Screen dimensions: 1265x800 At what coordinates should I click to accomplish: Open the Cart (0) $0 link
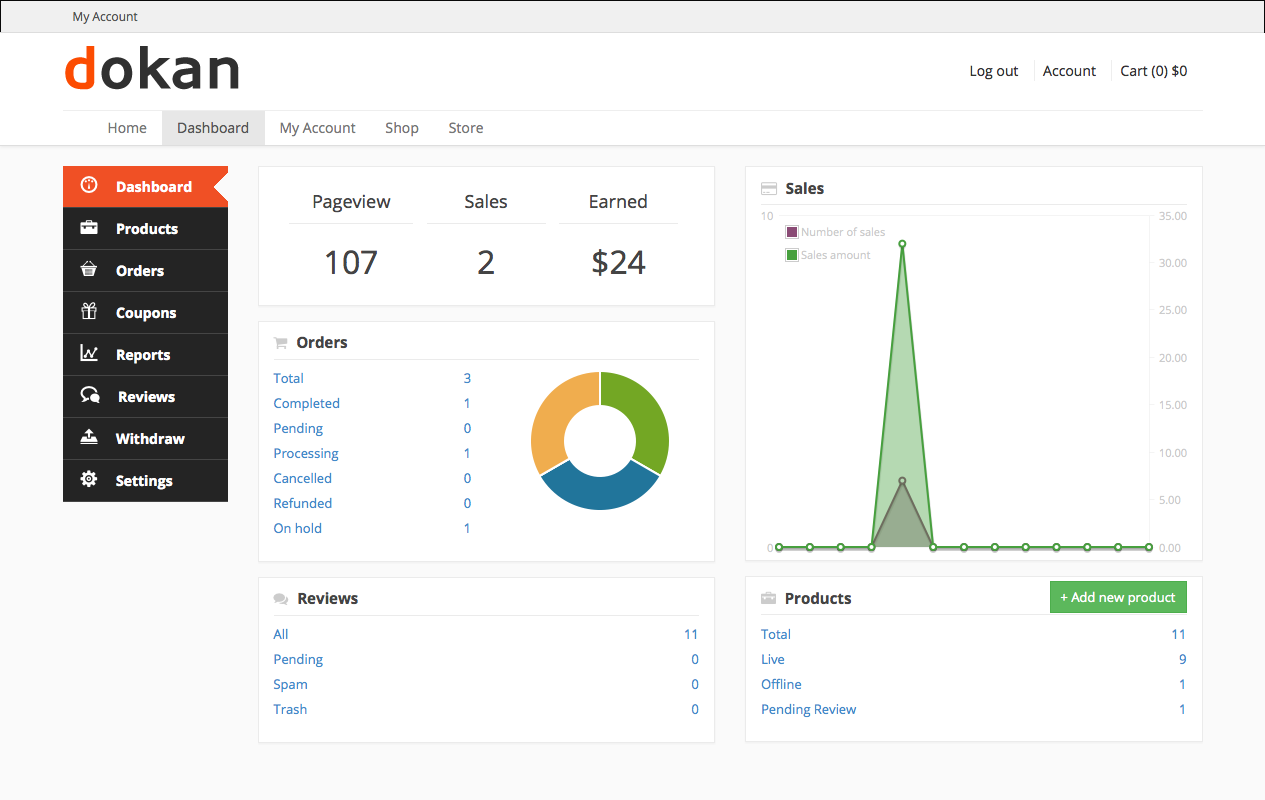[x=1154, y=71]
